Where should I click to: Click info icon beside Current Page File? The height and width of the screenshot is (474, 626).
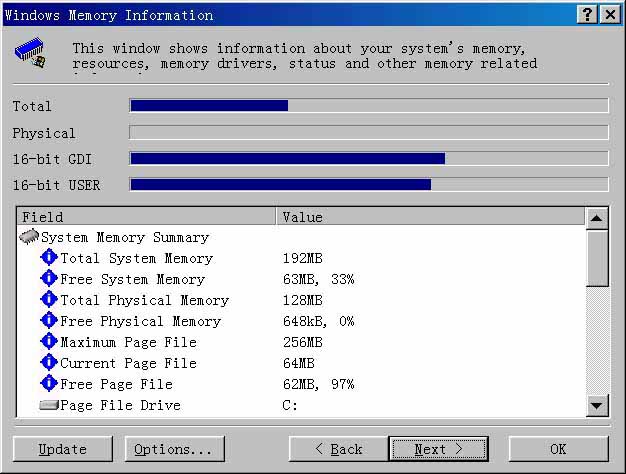pos(49,363)
